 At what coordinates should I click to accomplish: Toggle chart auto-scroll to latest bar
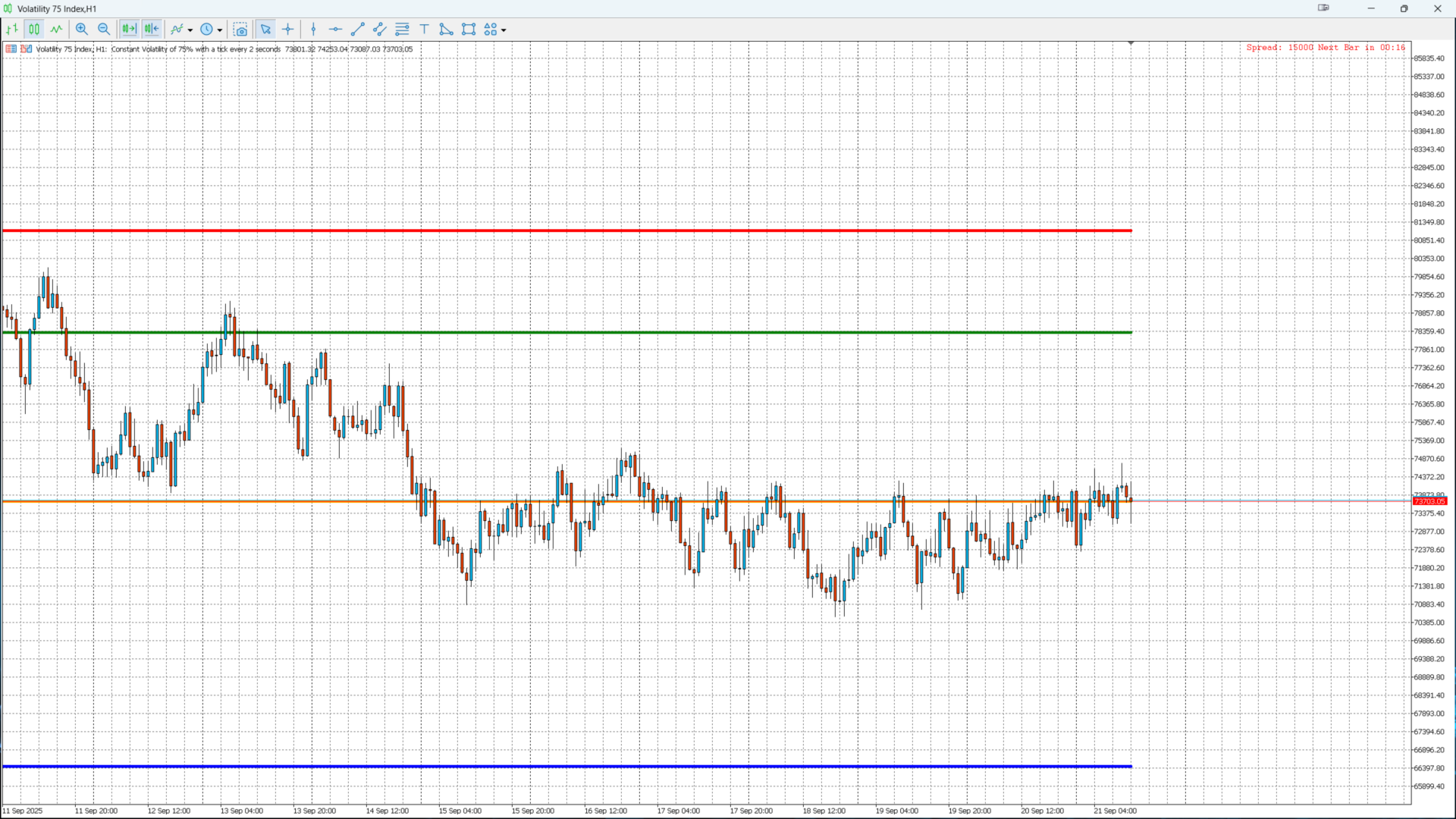[x=129, y=30]
